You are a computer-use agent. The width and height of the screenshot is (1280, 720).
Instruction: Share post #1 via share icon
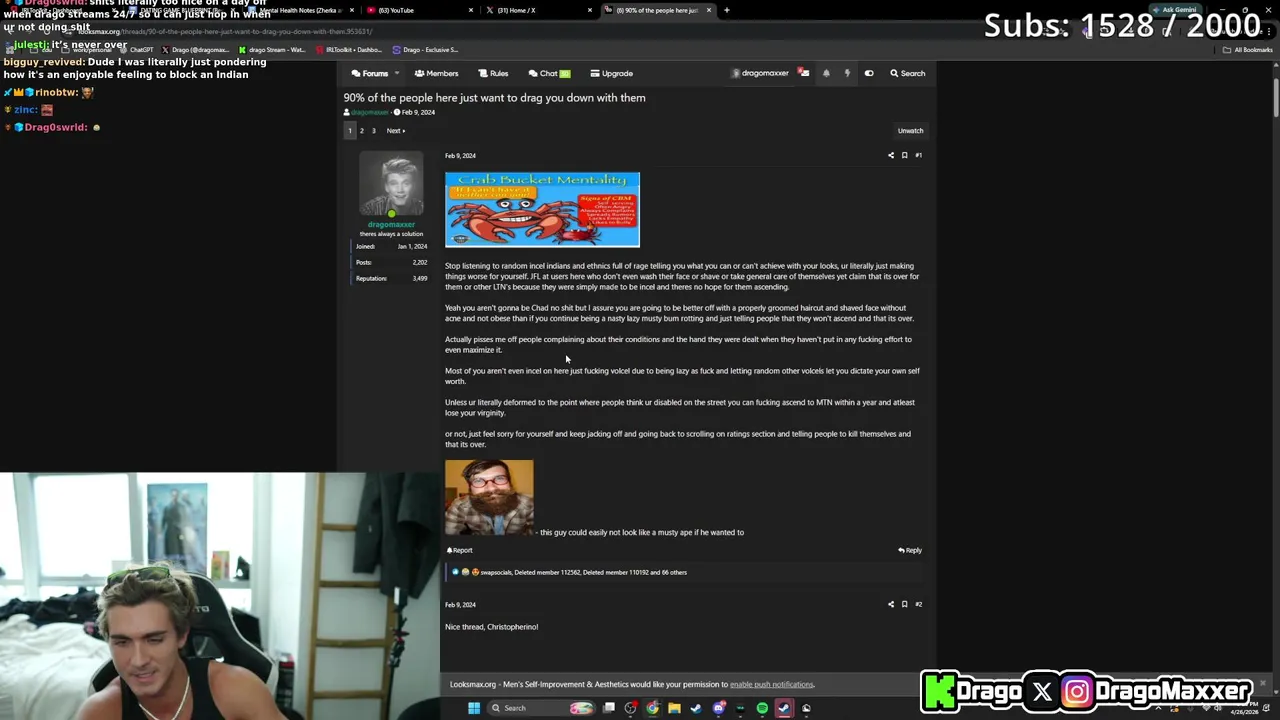click(x=891, y=155)
